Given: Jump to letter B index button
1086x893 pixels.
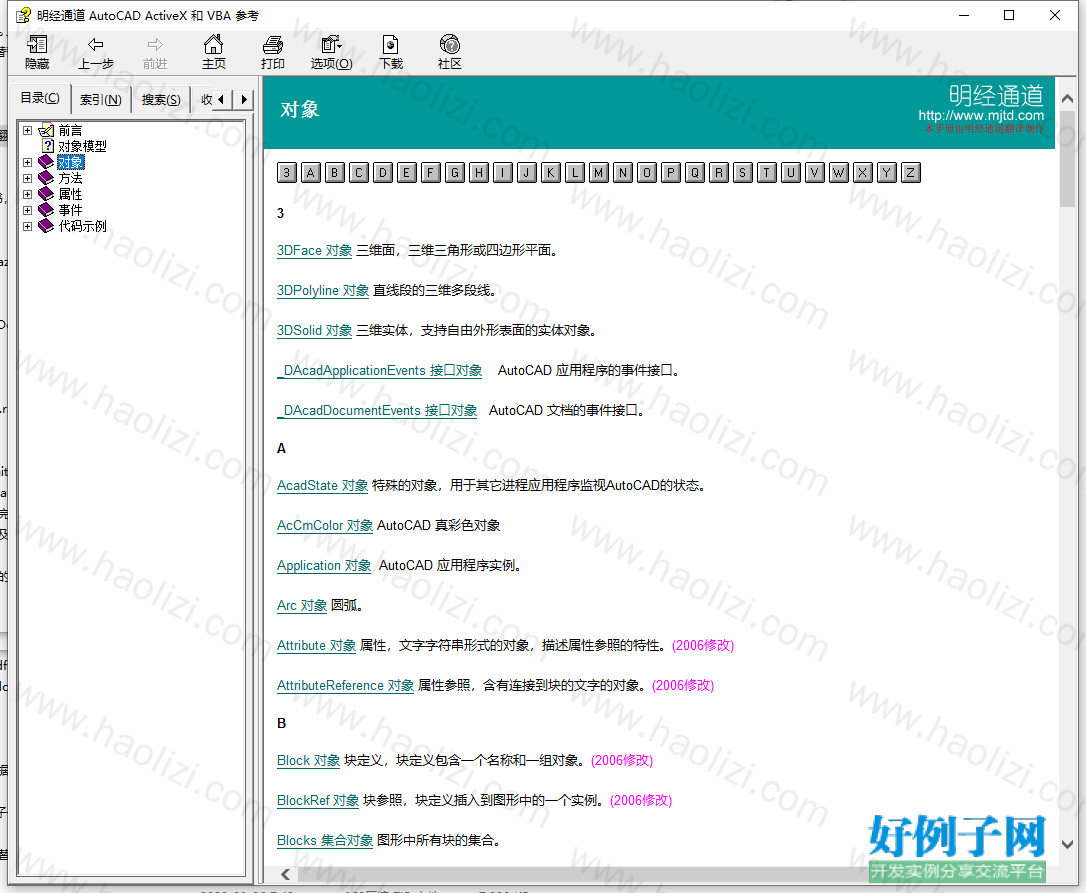Looking at the screenshot, I should (x=335, y=173).
